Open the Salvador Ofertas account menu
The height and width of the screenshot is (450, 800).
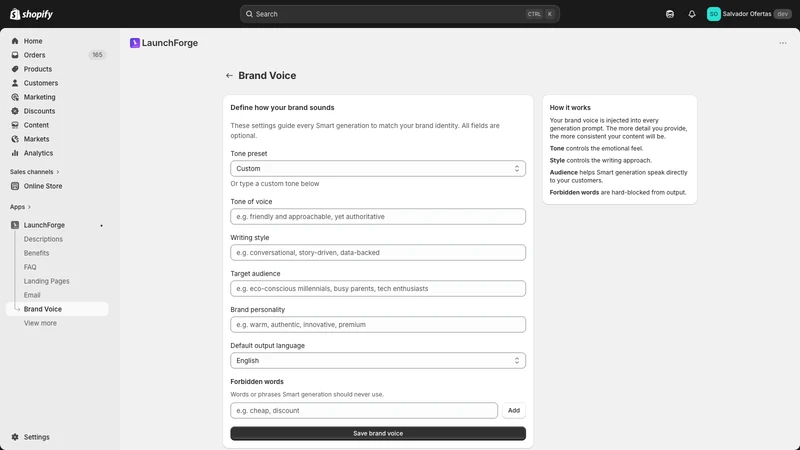click(749, 14)
